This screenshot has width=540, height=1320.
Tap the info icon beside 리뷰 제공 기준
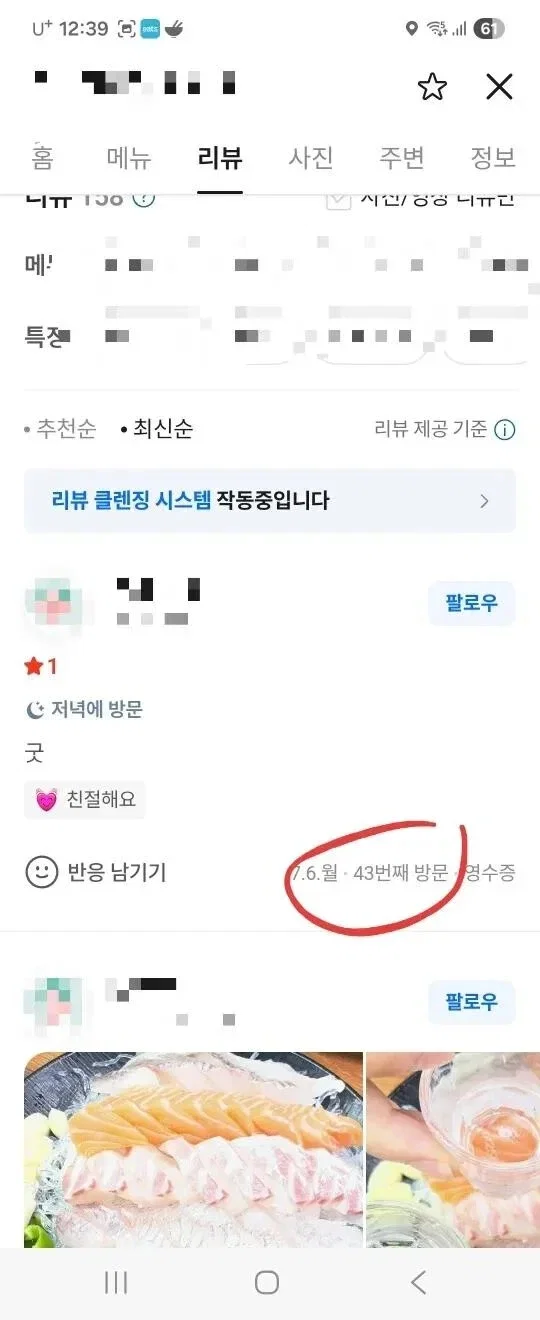(505, 430)
